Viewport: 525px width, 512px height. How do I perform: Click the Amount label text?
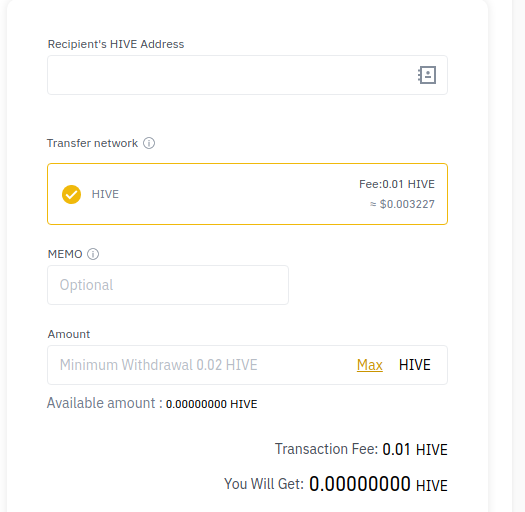69,334
